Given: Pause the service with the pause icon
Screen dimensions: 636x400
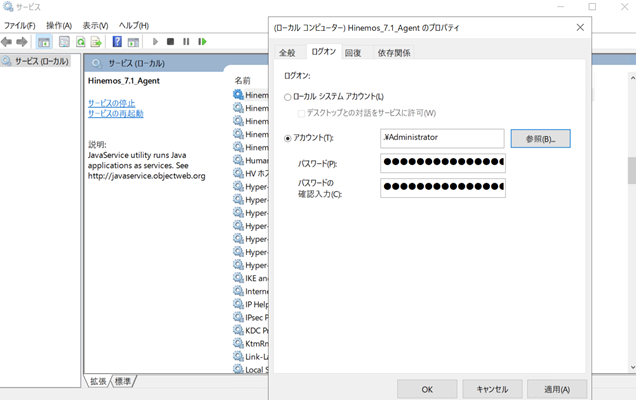Looking at the screenshot, I should pos(186,41).
